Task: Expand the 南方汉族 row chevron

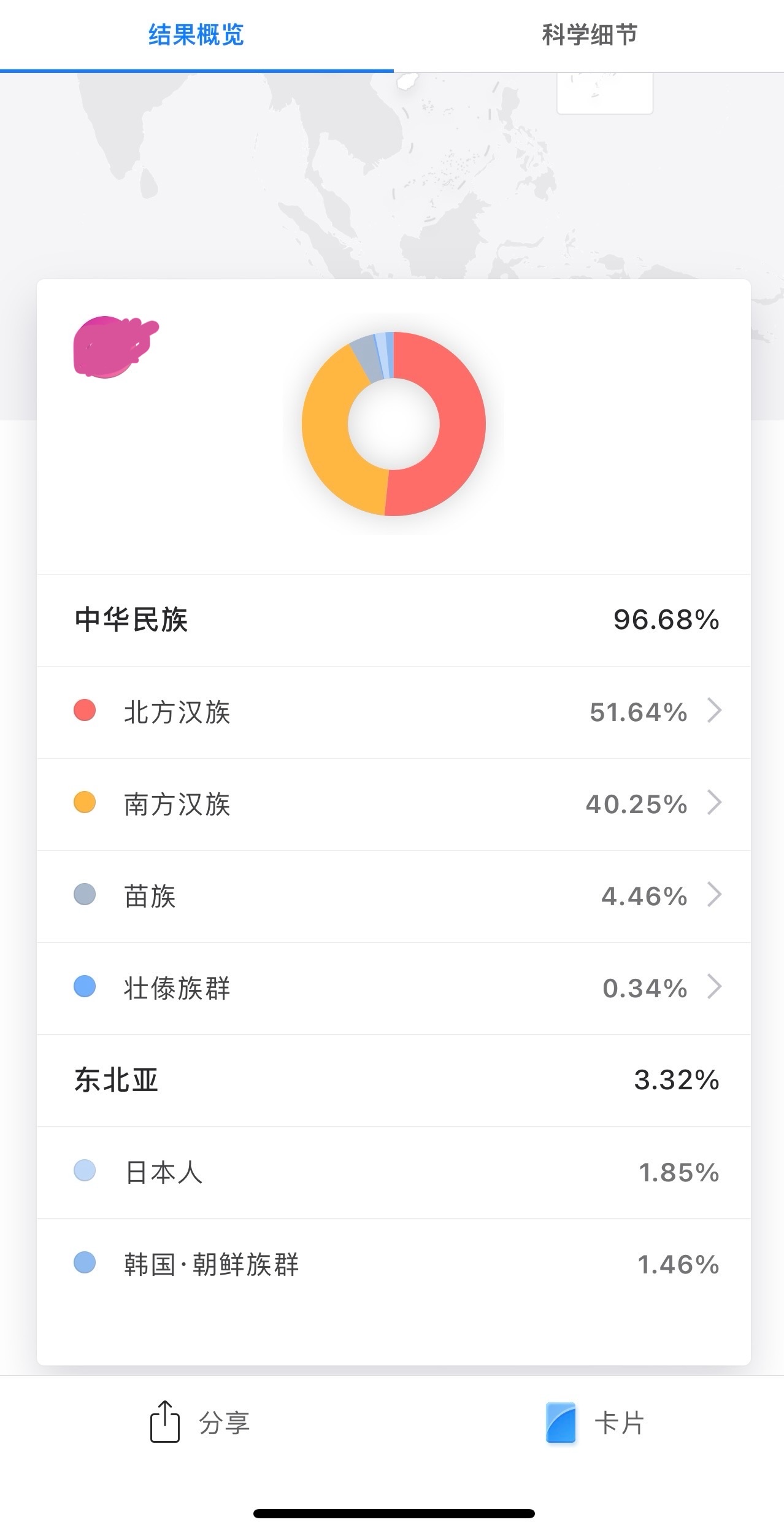Action: coord(714,803)
